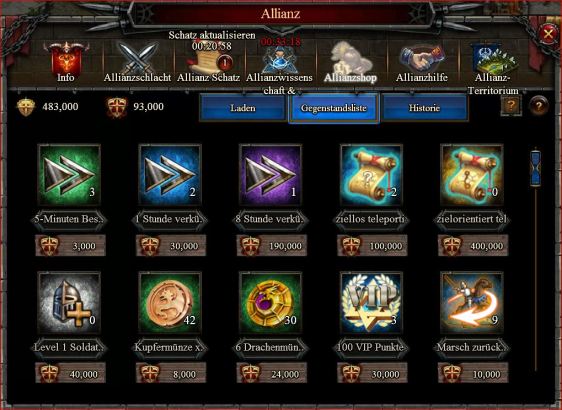Click the Gegenstandsliste button
This screenshot has height=410, width=562.
point(334,108)
